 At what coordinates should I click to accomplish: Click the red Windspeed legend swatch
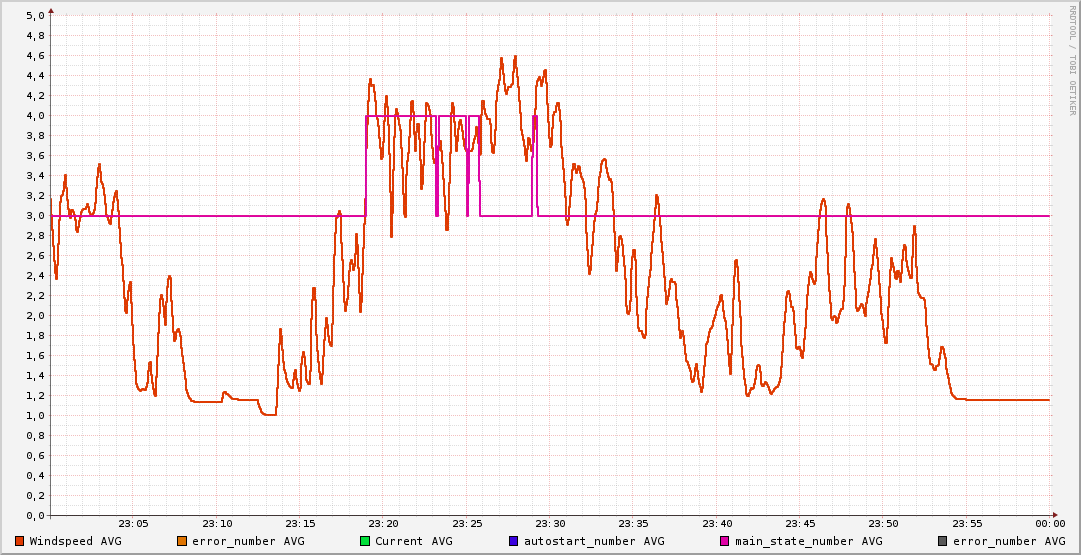tap(20, 541)
